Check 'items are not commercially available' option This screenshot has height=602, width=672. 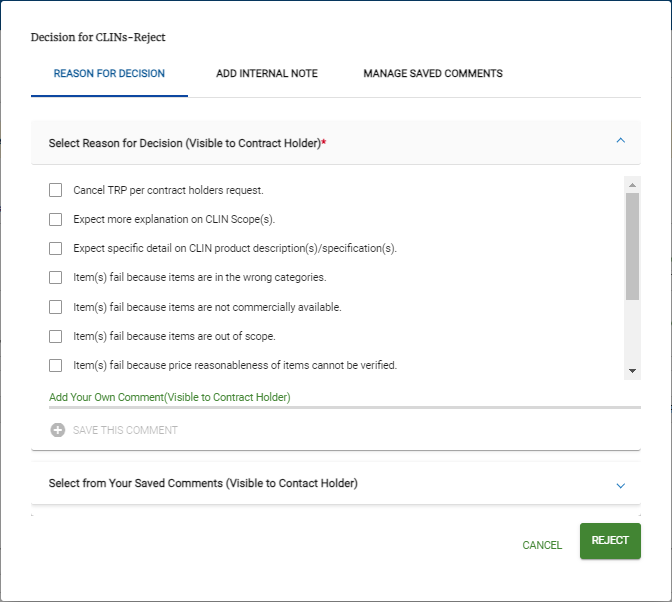tap(56, 307)
